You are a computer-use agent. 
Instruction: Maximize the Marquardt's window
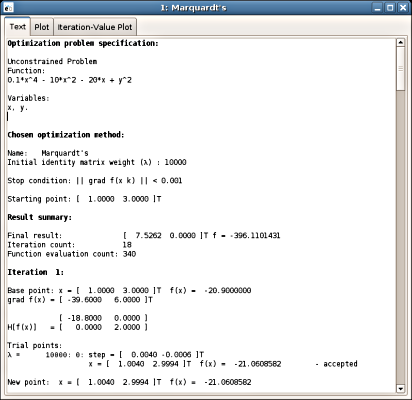pyautogui.click(x=390, y=7)
